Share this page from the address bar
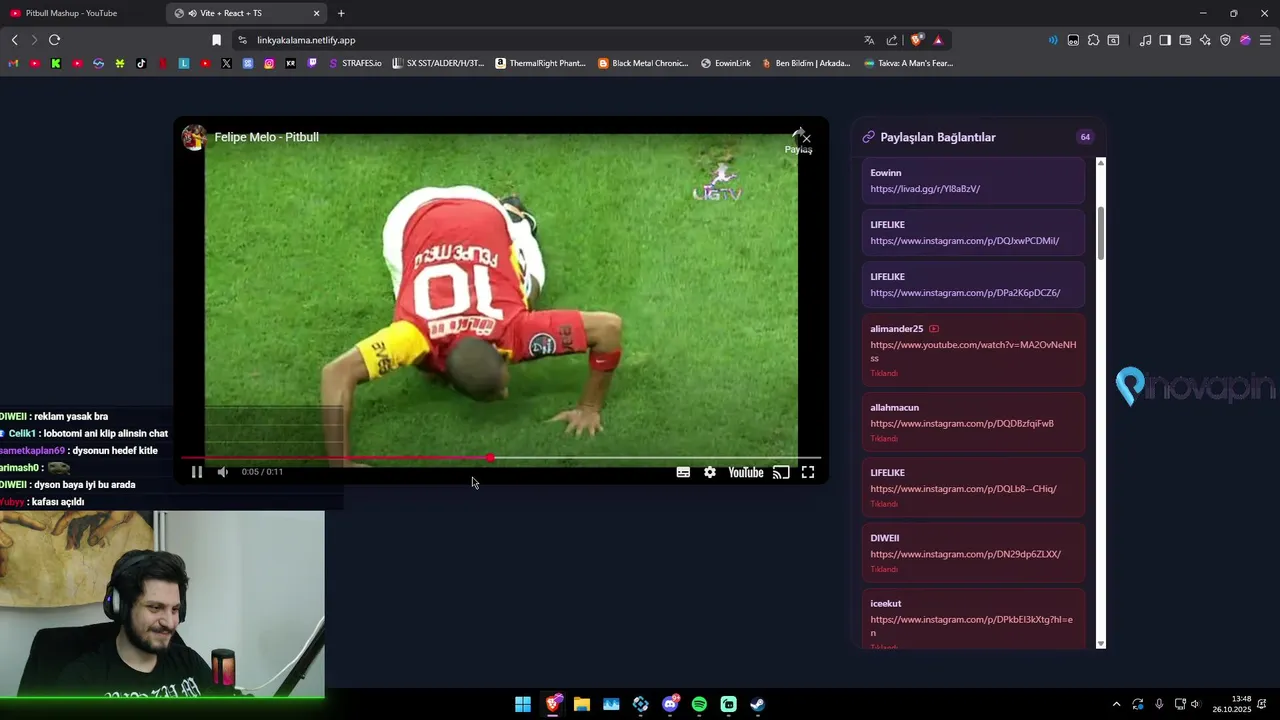The width and height of the screenshot is (1280, 720). point(892,40)
